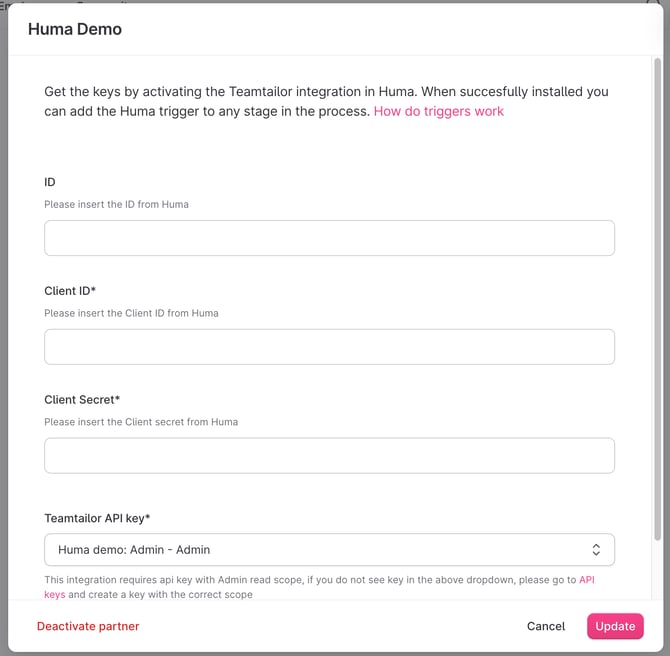Click into the Client Secret field
670x656 pixels.
[329, 456]
